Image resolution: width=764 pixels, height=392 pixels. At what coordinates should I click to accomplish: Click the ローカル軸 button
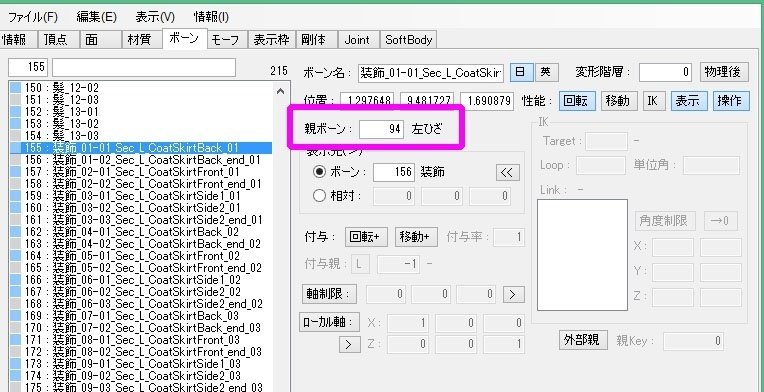point(329,322)
